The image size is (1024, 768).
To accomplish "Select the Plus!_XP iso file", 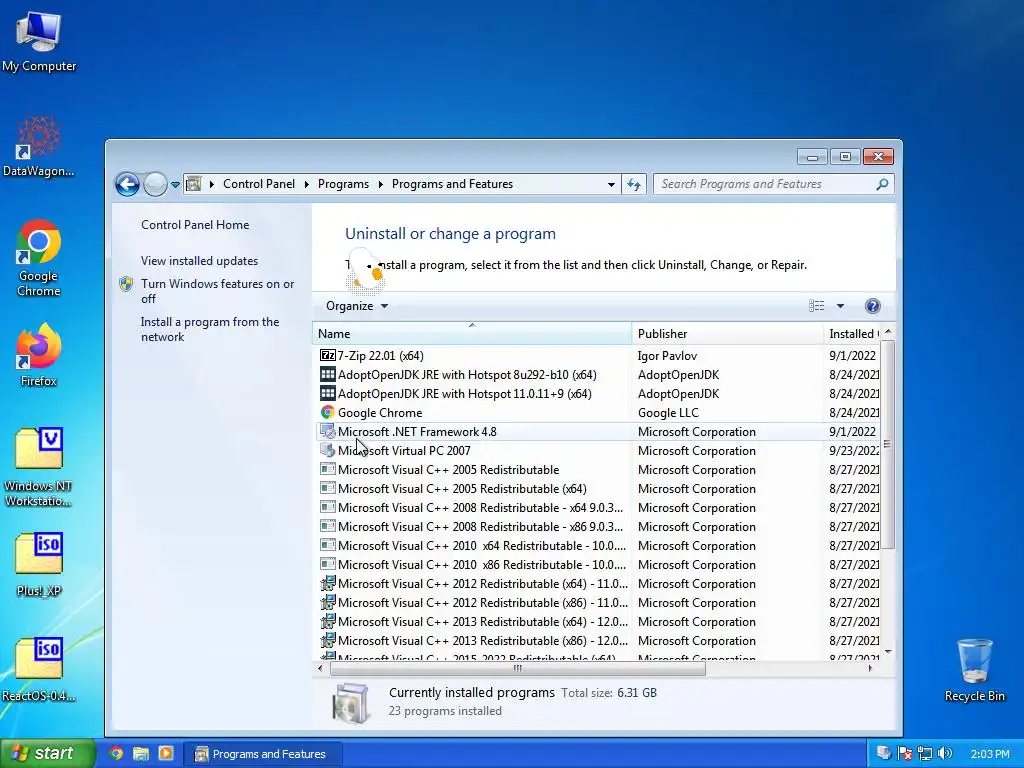I will pyautogui.click(x=39, y=565).
